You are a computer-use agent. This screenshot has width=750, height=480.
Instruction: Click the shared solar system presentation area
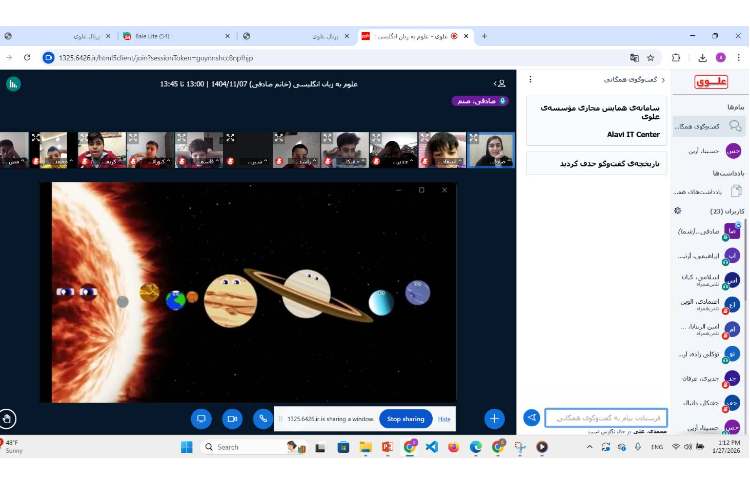point(248,292)
